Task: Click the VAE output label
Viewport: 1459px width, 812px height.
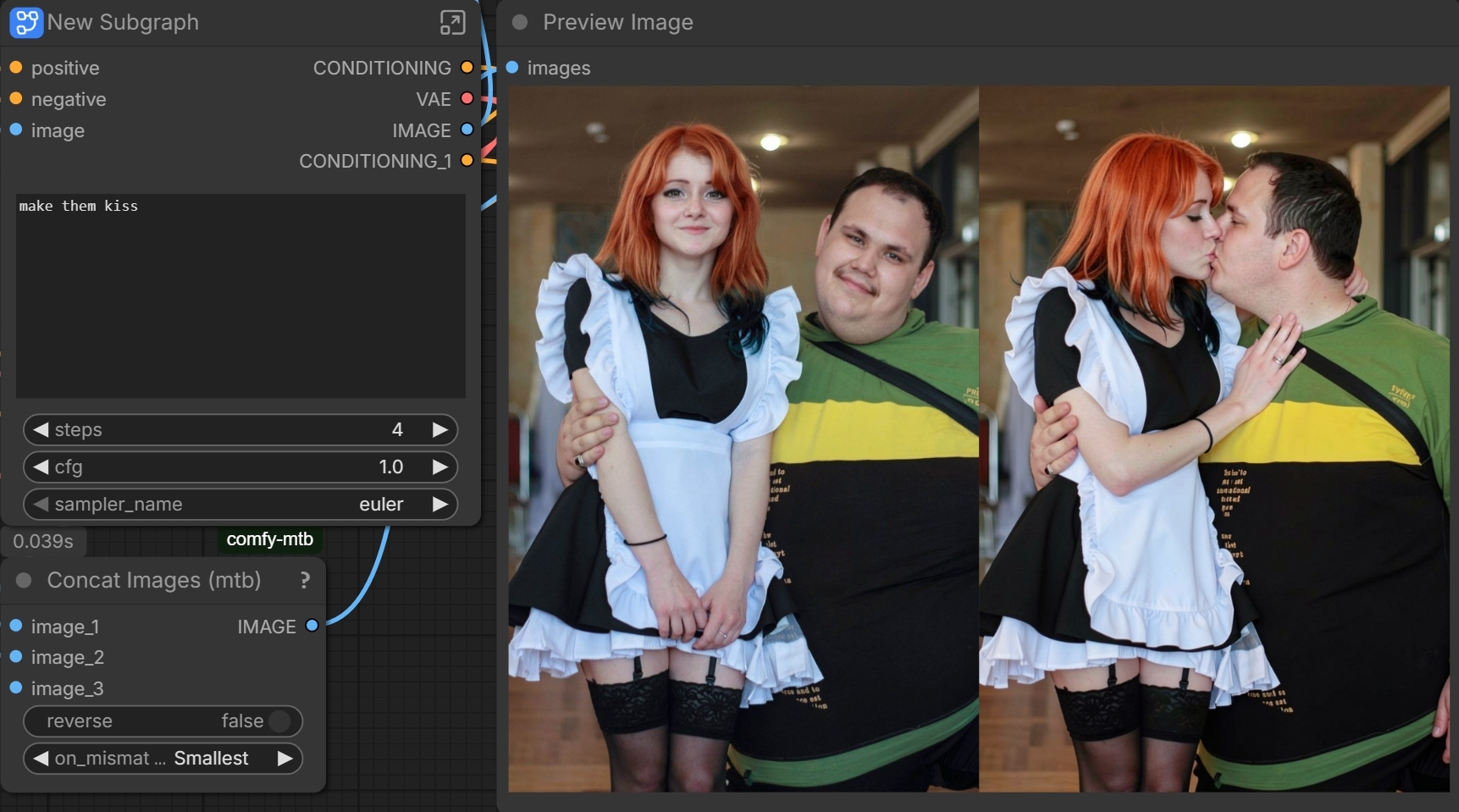Action: point(434,99)
